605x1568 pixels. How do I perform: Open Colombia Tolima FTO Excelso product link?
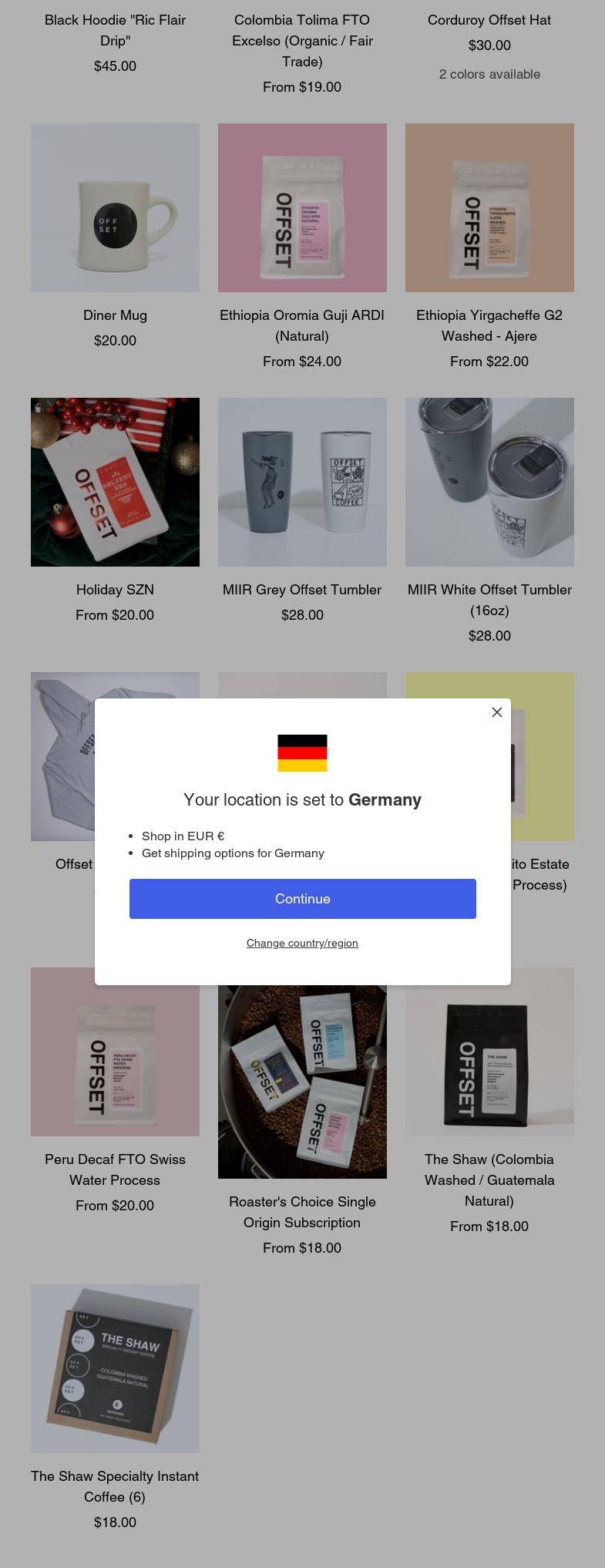pos(302,41)
